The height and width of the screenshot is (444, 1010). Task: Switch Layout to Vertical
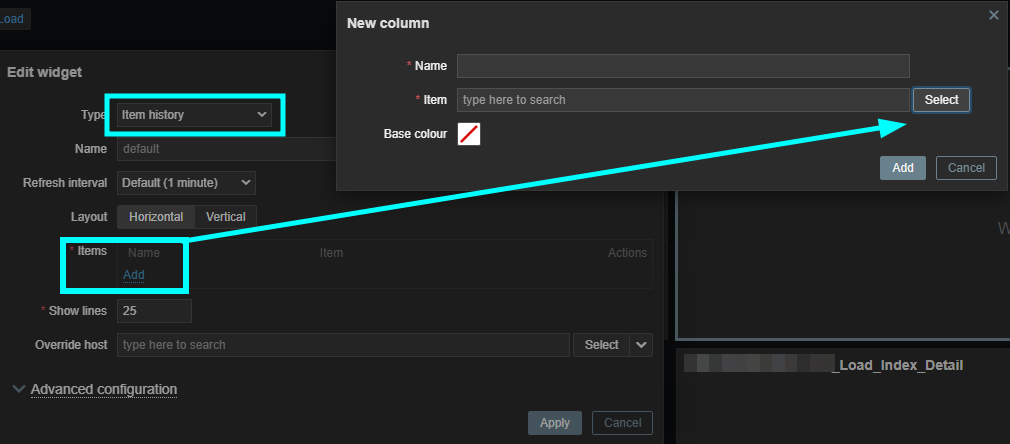pos(226,217)
